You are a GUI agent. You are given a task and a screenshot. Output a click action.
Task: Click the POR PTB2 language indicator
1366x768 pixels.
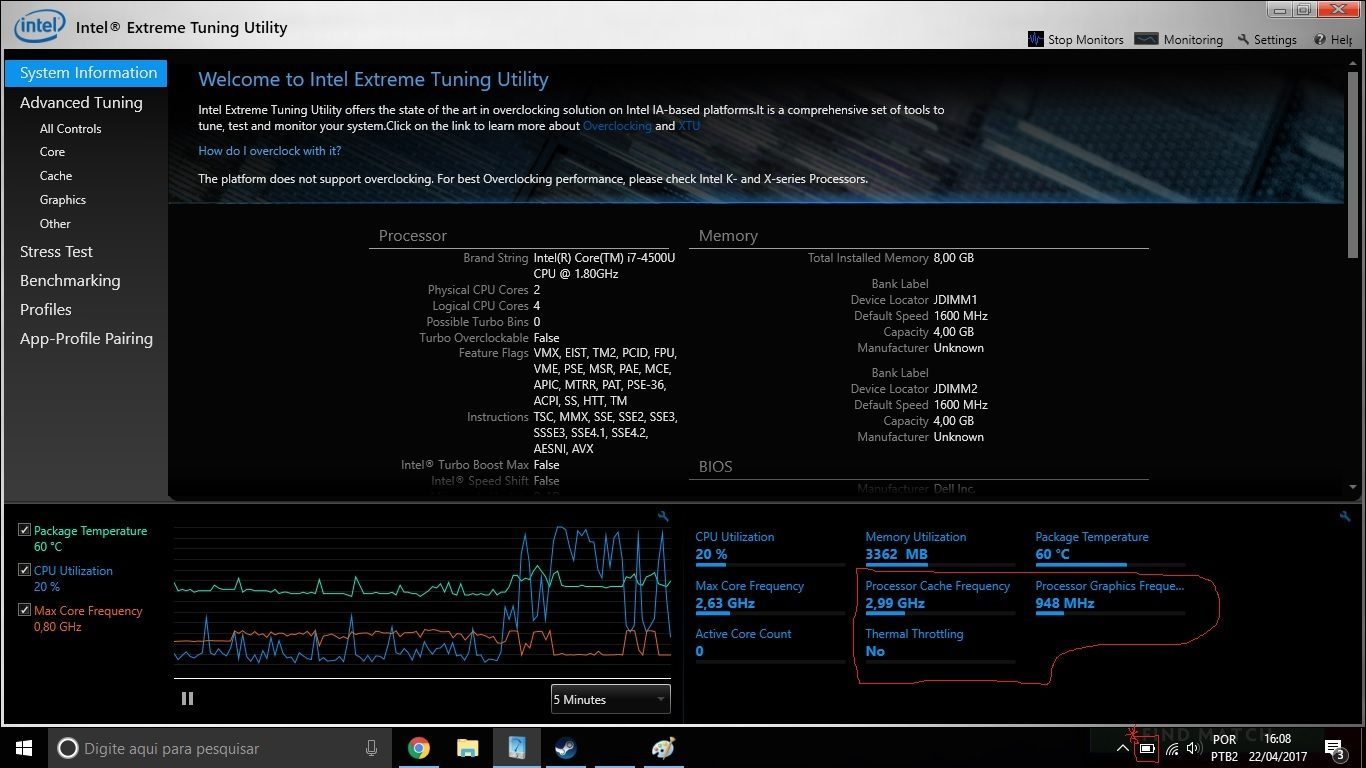point(1224,748)
